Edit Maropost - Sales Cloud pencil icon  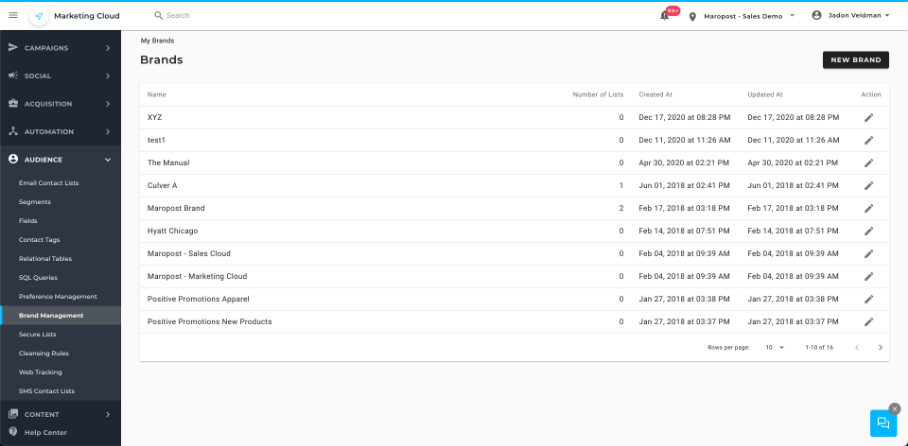[x=869, y=253]
